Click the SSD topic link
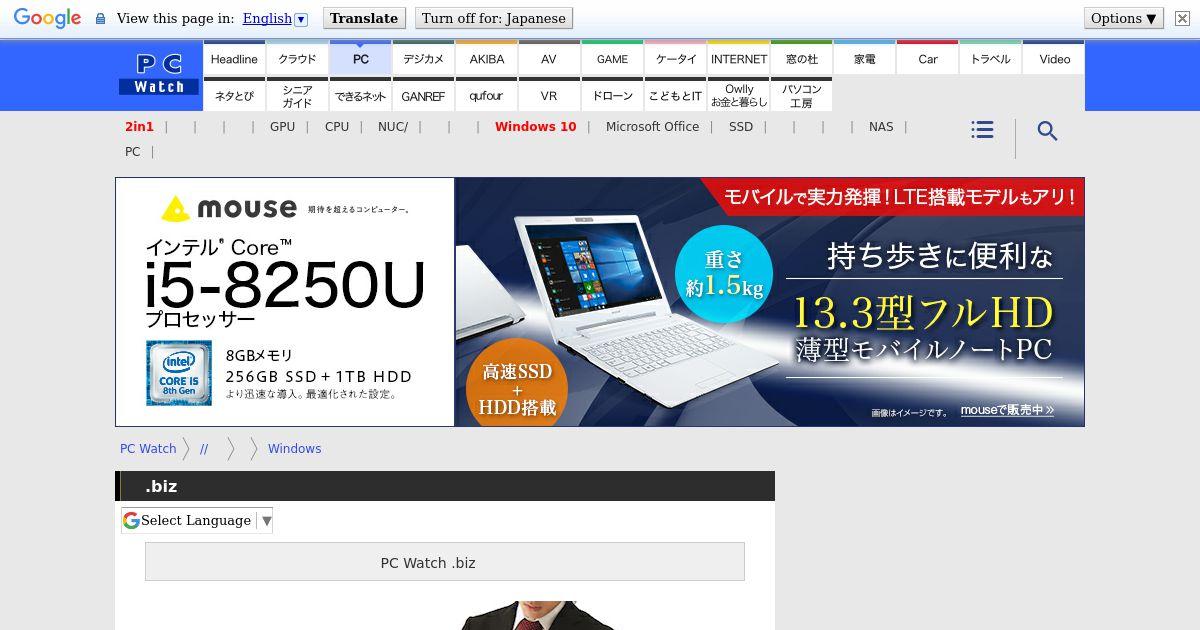This screenshot has height=630, width=1200. [x=741, y=127]
